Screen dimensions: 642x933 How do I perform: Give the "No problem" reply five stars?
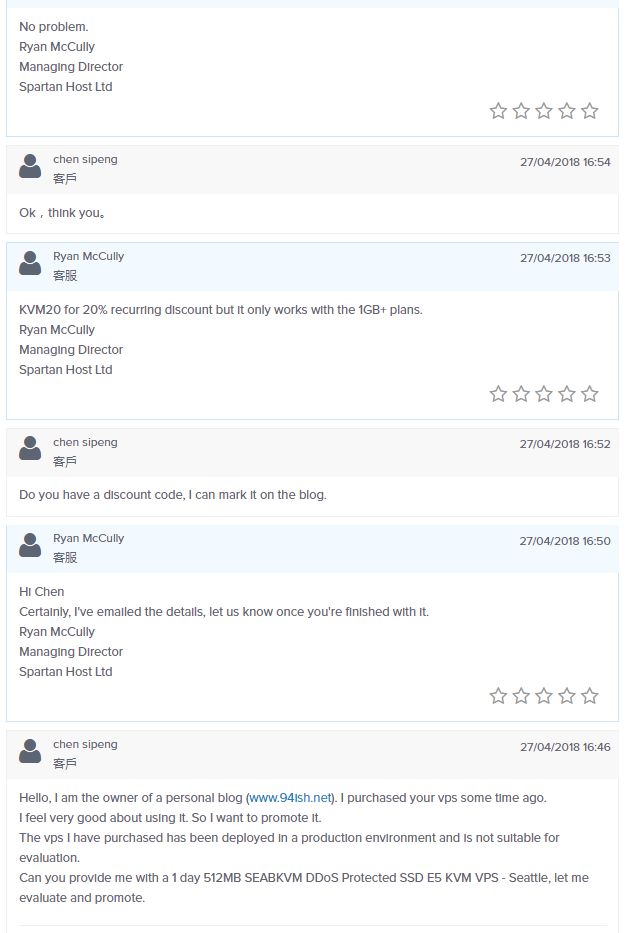click(590, 111)
